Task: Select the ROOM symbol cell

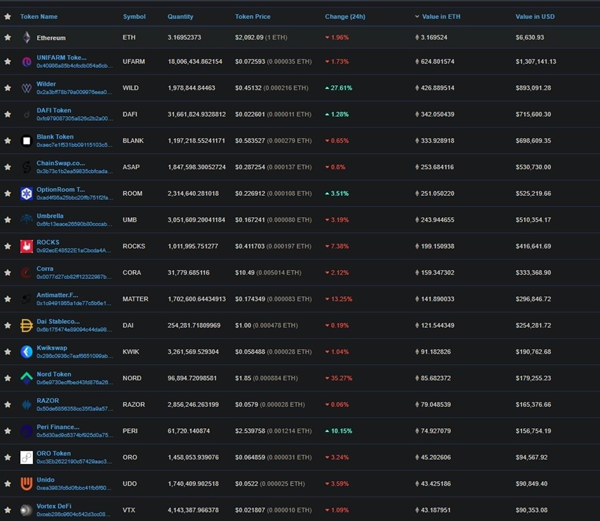Action: (x=132, y=194)
